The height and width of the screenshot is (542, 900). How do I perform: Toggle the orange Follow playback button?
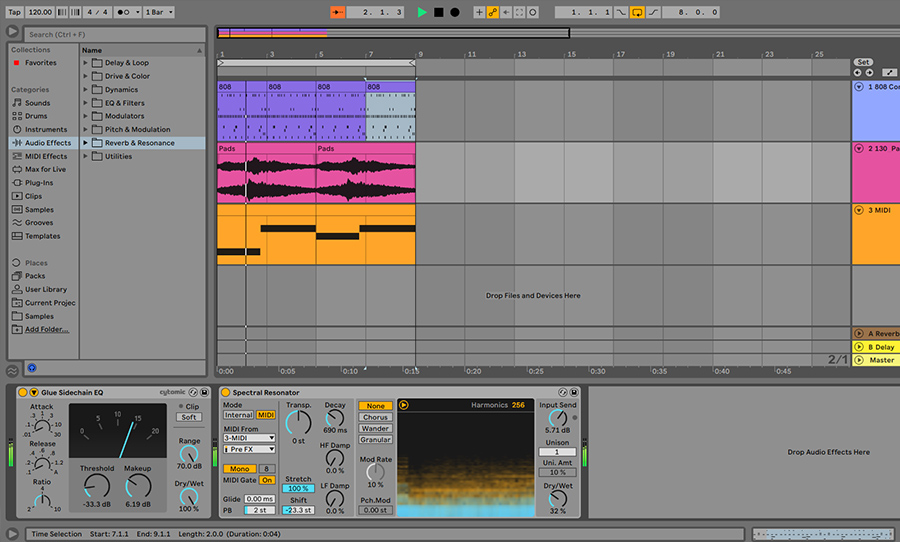pos(338,12)
